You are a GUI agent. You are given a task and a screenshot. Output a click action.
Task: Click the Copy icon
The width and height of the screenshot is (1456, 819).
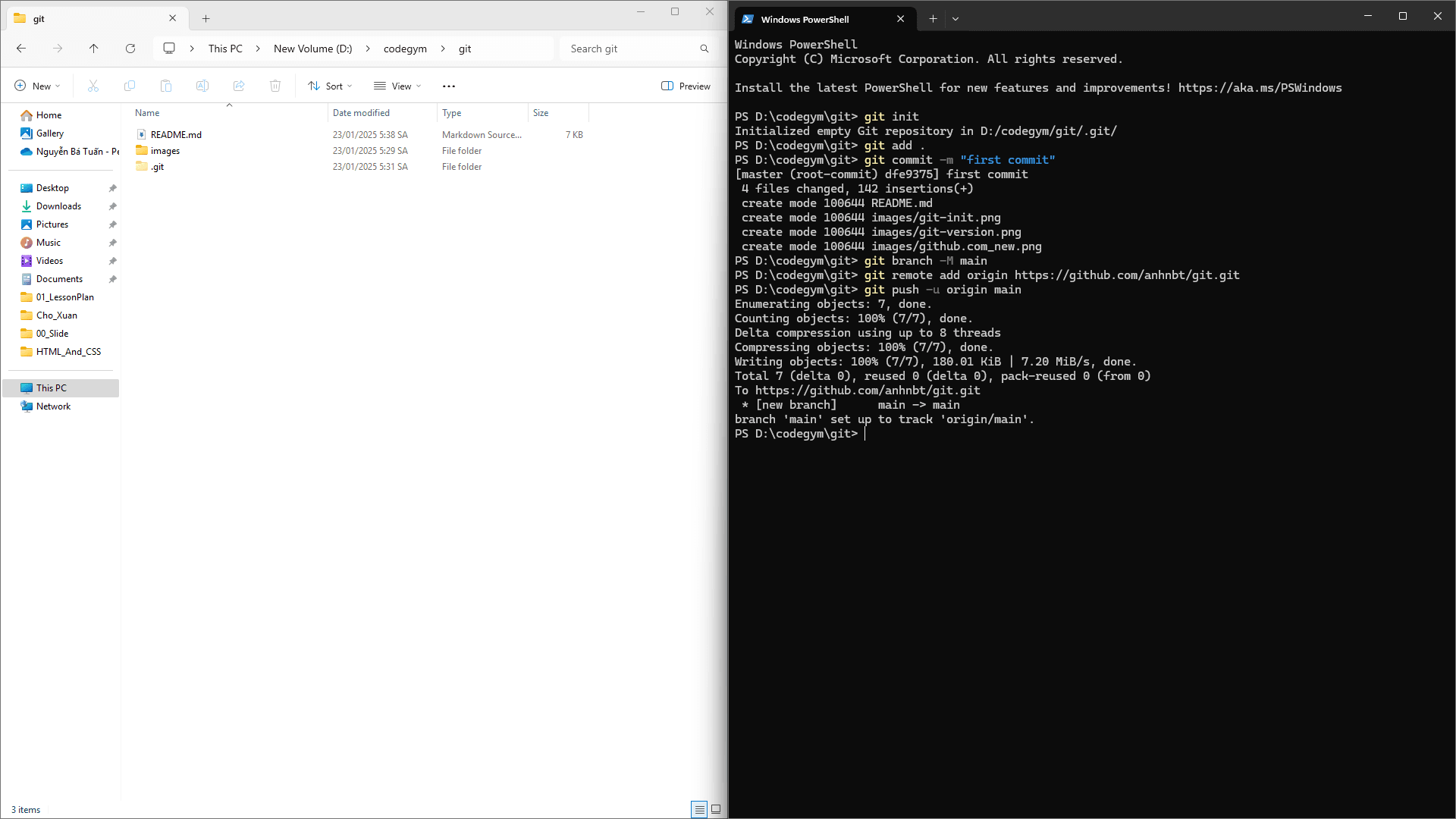130,86
